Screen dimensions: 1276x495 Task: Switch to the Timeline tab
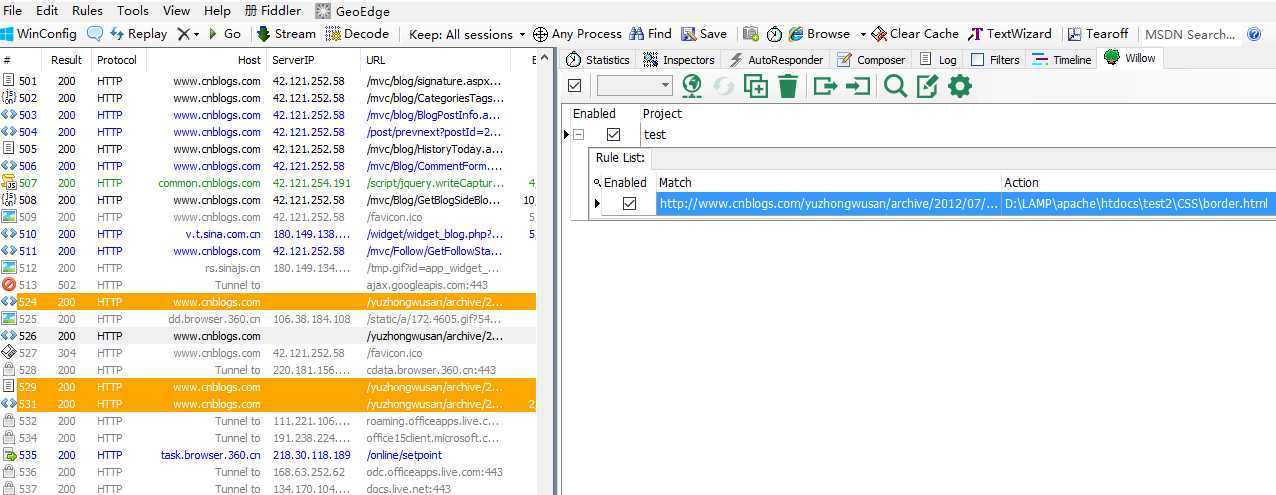pyautogui.click(x=1062, y=60)
